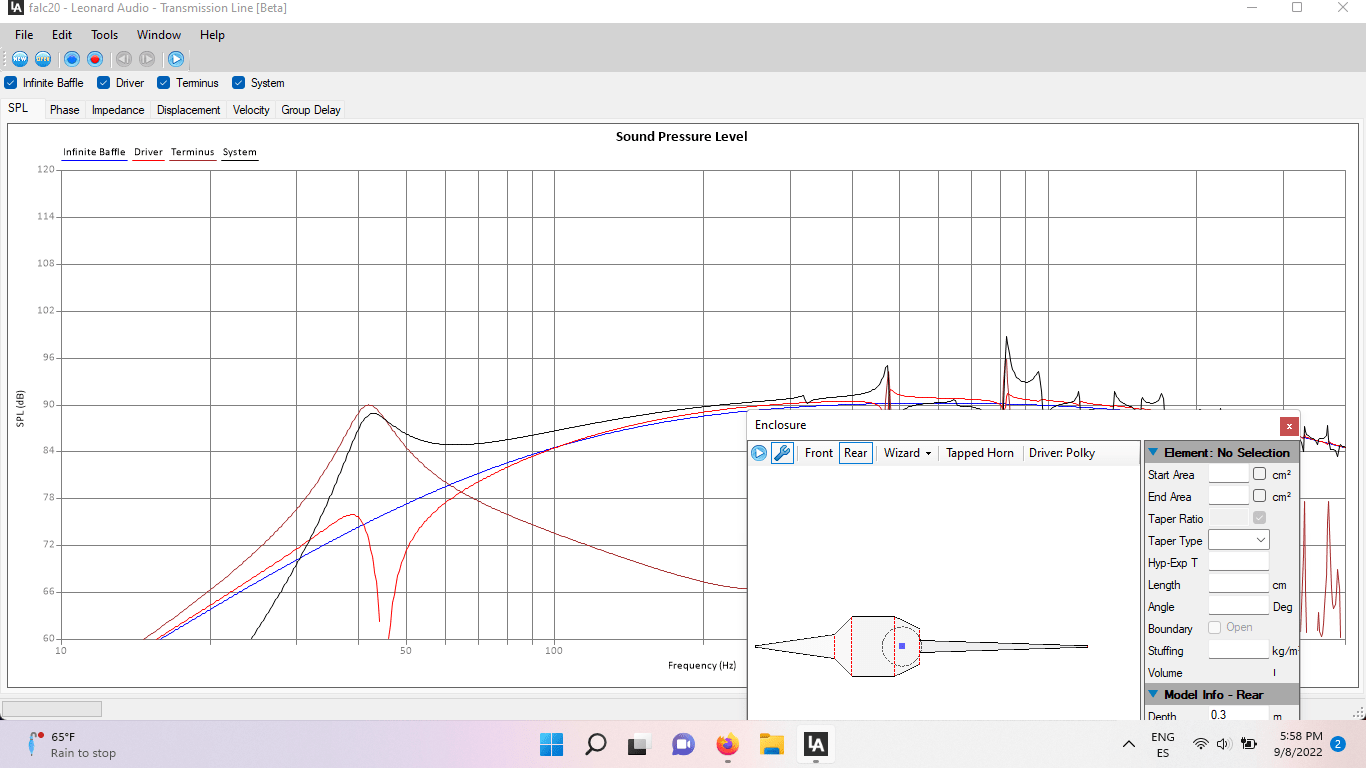1366x768 pixels.
Task: Click the Rear view button in Enclosure
Action: point(856,453)
